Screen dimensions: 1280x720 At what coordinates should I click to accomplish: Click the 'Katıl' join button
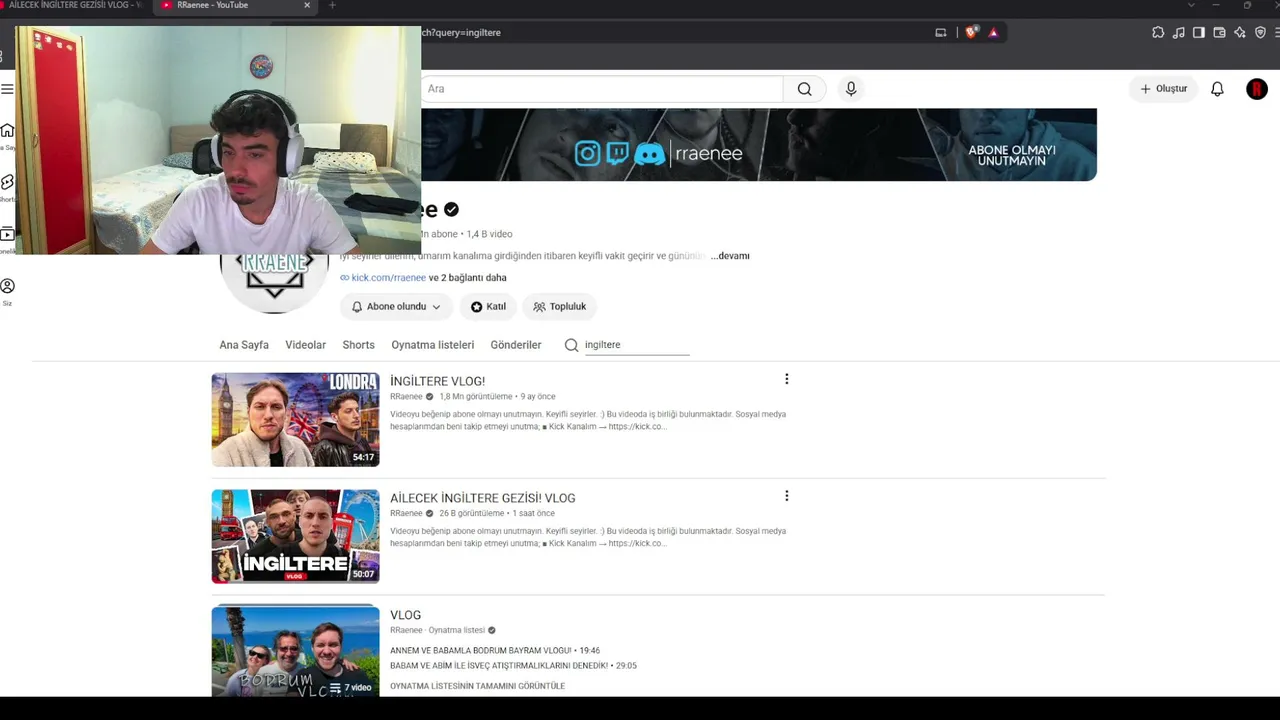coord(488,307)
